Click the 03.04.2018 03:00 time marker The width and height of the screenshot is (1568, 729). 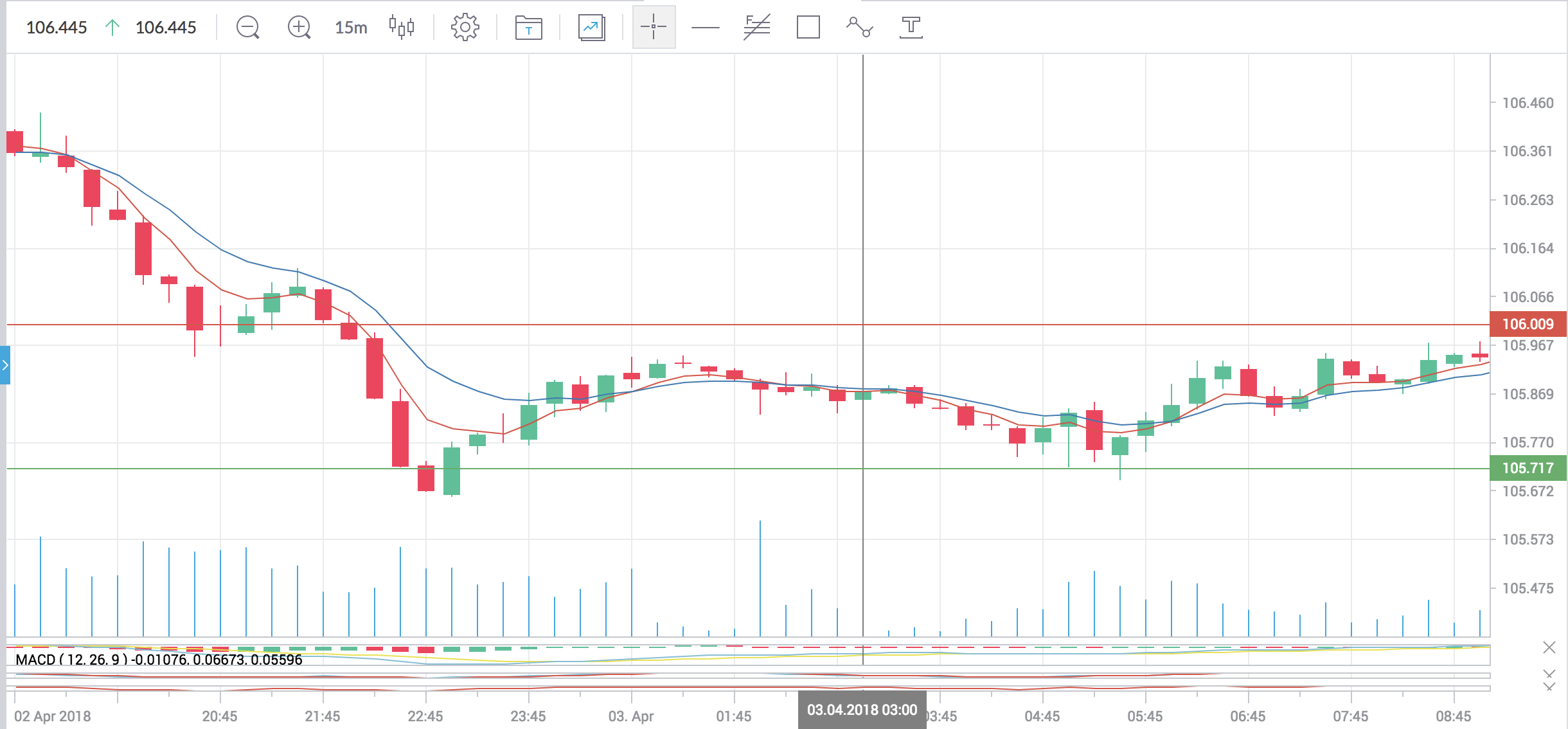click(x=862, y=710)
